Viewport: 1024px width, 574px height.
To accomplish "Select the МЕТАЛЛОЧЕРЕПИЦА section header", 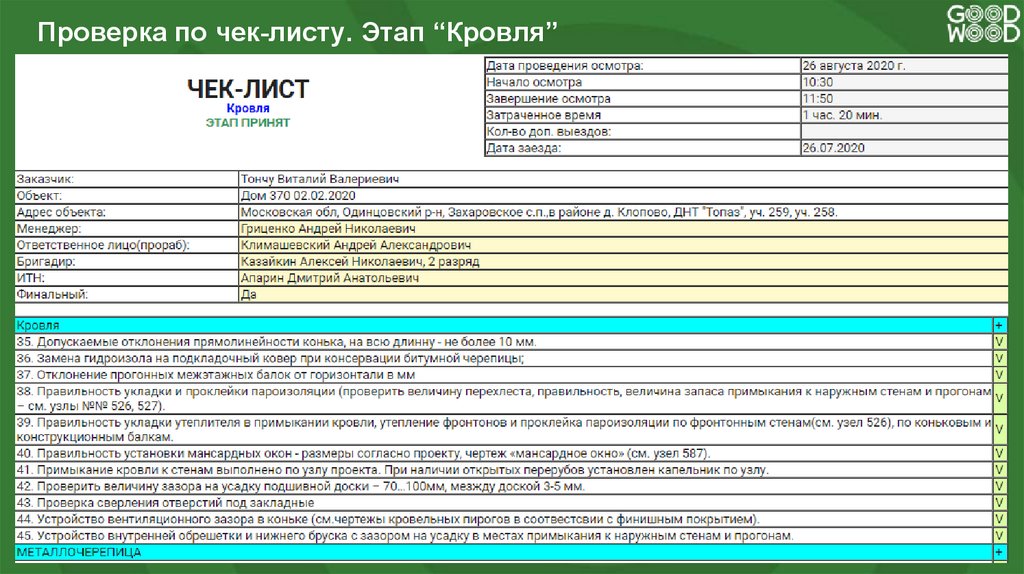I will click(504, 552).
